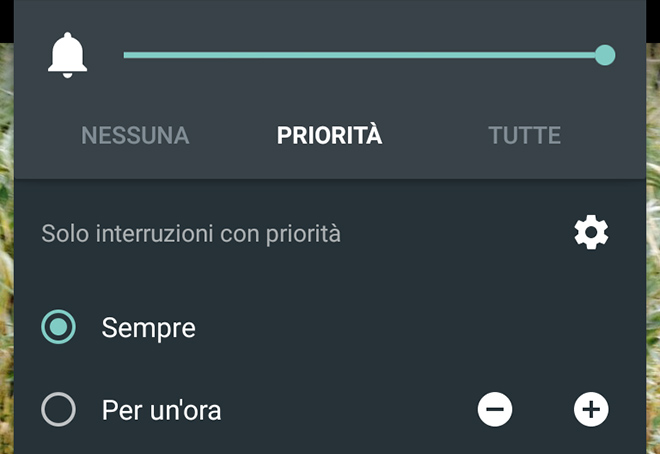Switch to the PRIORITÀ tab
Screen dimensions: 660x454
(329, 135)
